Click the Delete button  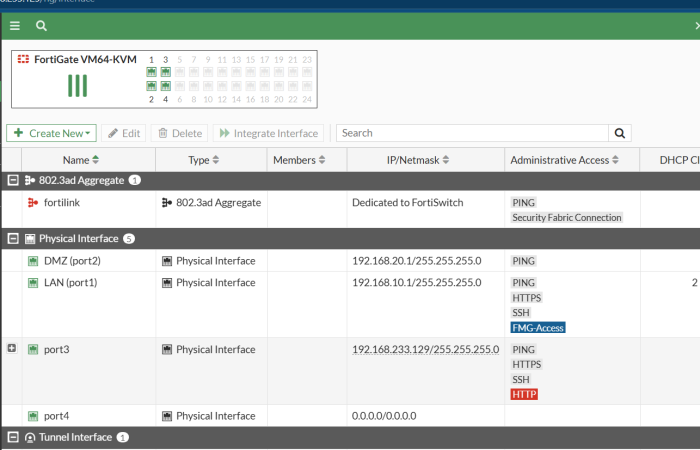click(x=179, y=133)
